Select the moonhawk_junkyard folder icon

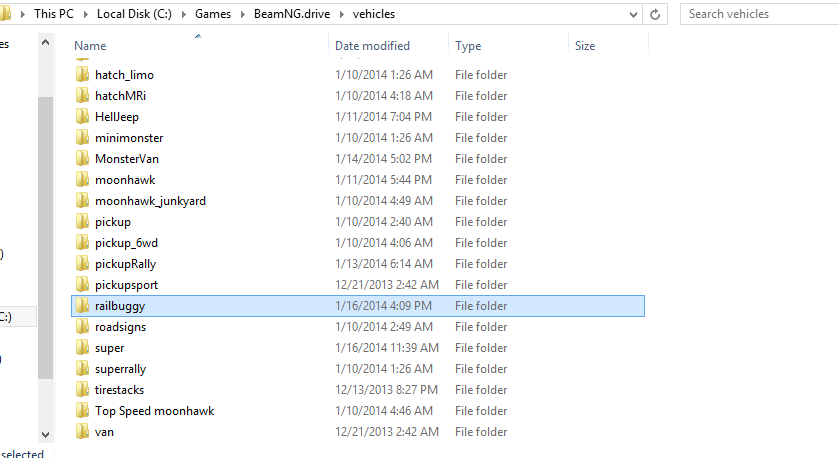(x=82, y=201)
